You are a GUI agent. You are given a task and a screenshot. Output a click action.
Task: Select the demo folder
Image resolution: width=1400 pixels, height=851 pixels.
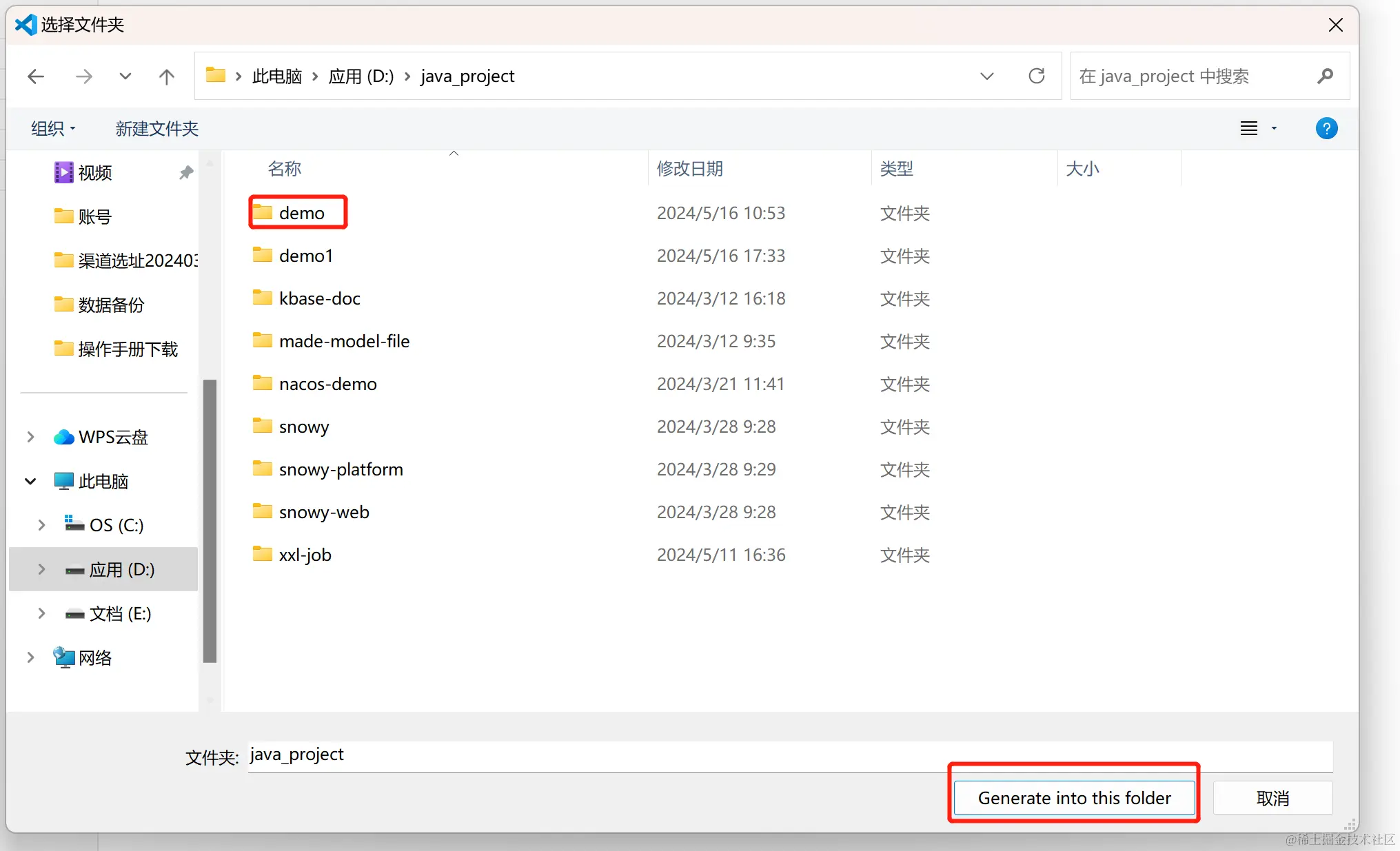point(301,213)
